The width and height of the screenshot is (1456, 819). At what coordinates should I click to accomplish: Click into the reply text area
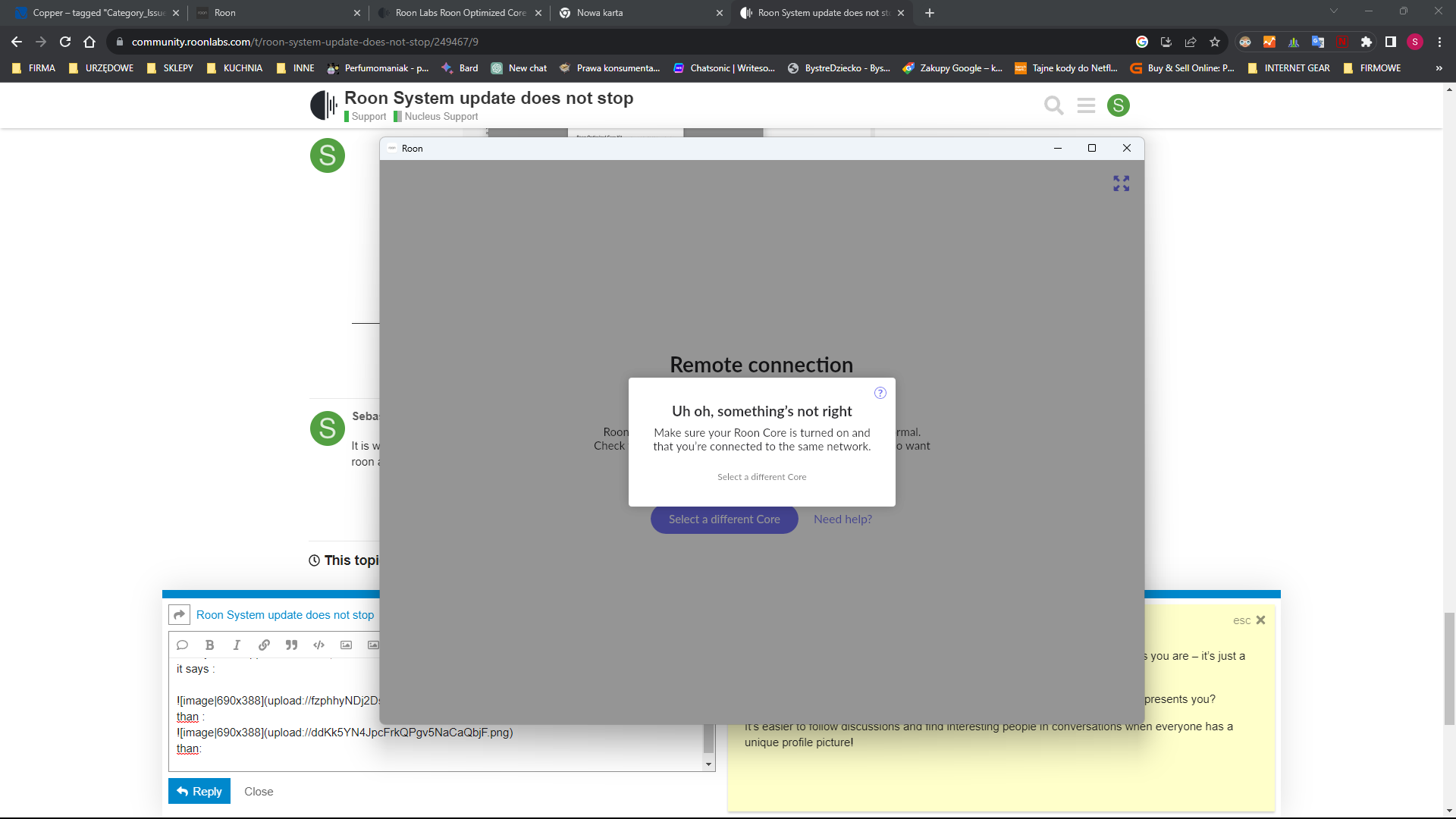(x=436, y=713)
